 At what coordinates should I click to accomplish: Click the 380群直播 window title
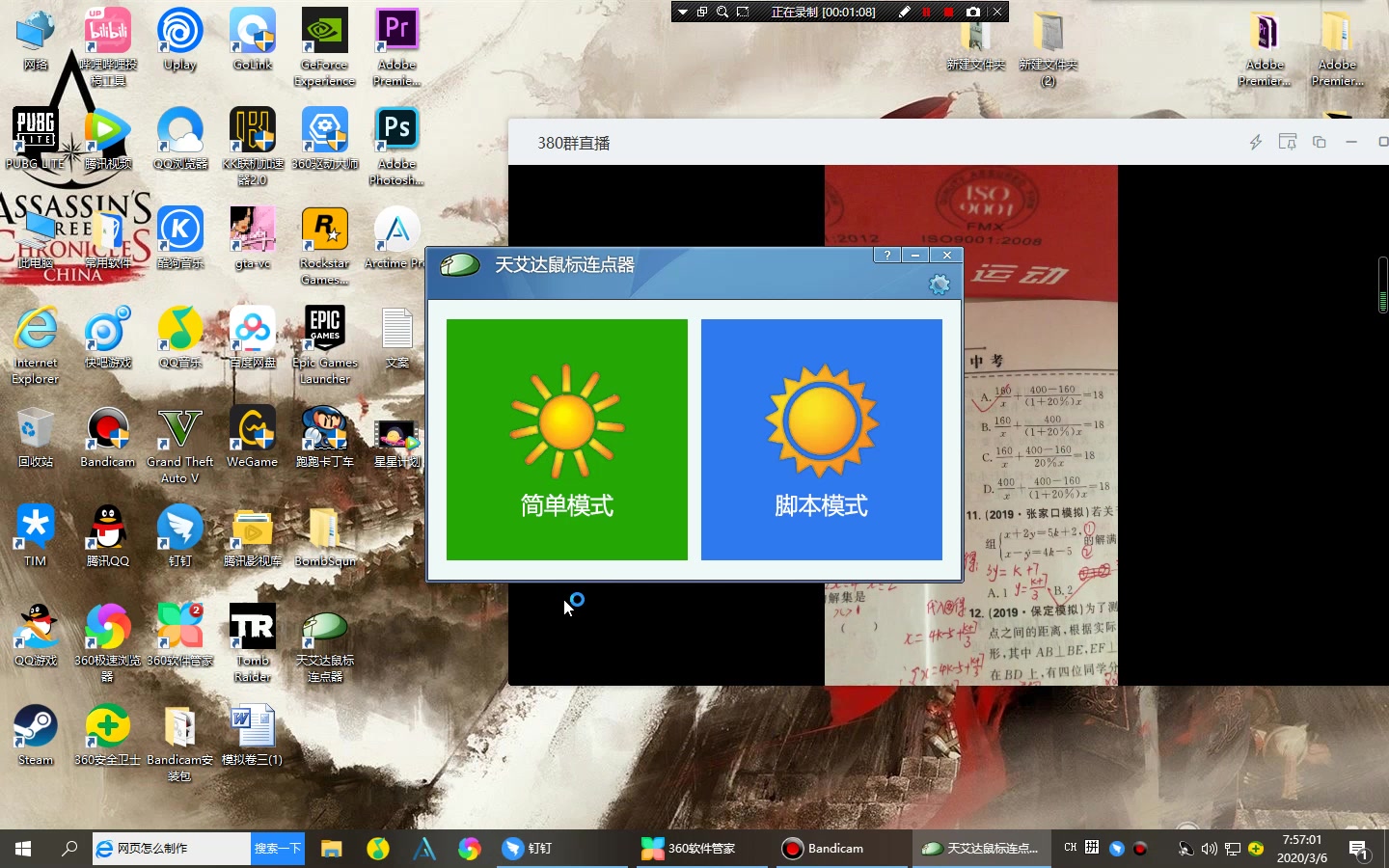click(574, 143)
